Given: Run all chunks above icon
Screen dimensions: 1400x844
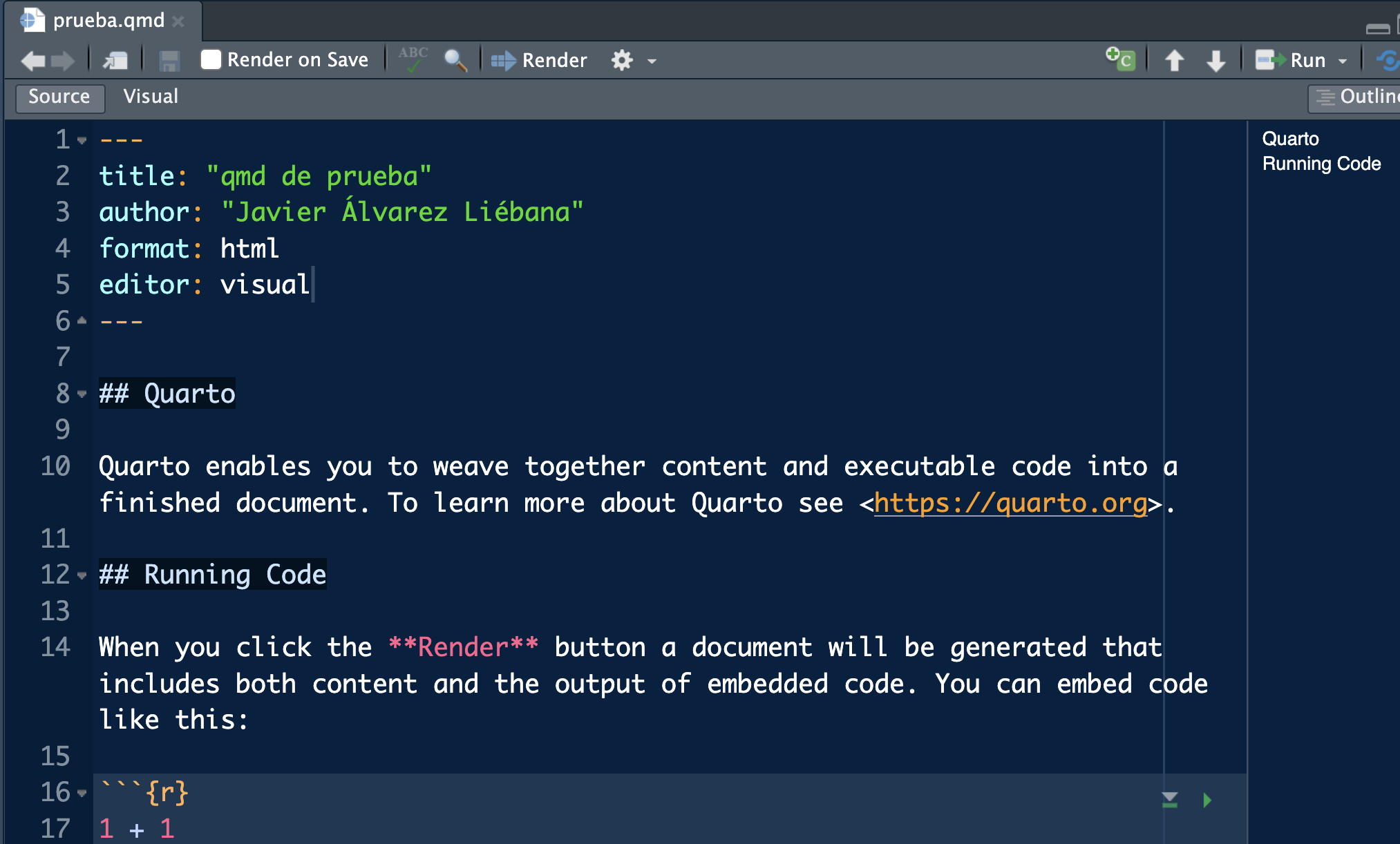Looking at the screenshot, I should (x=1169, y=800).
